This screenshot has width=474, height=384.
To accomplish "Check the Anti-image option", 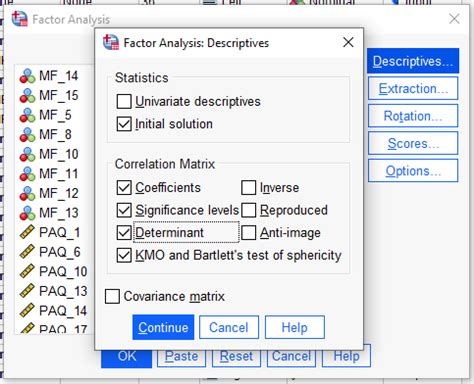I will [249, 233].
